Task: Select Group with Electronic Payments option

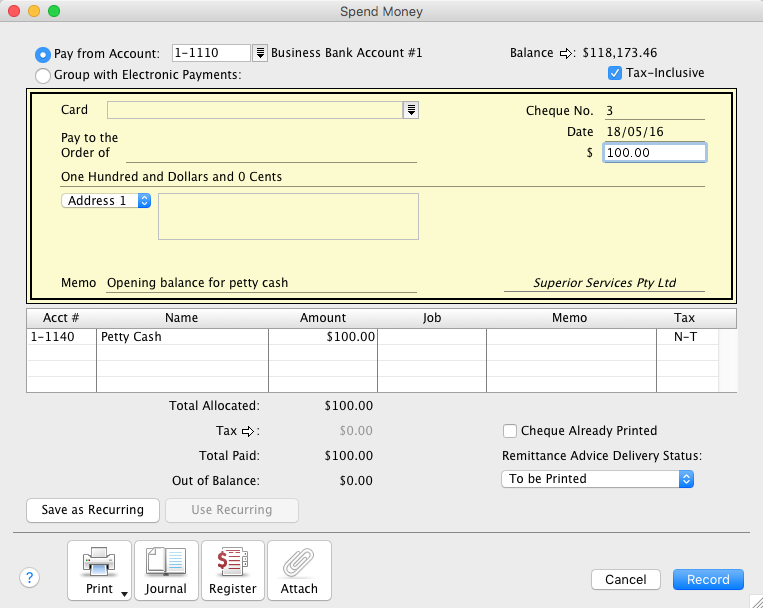Action: pyautogui.click(x=43, y=75)
